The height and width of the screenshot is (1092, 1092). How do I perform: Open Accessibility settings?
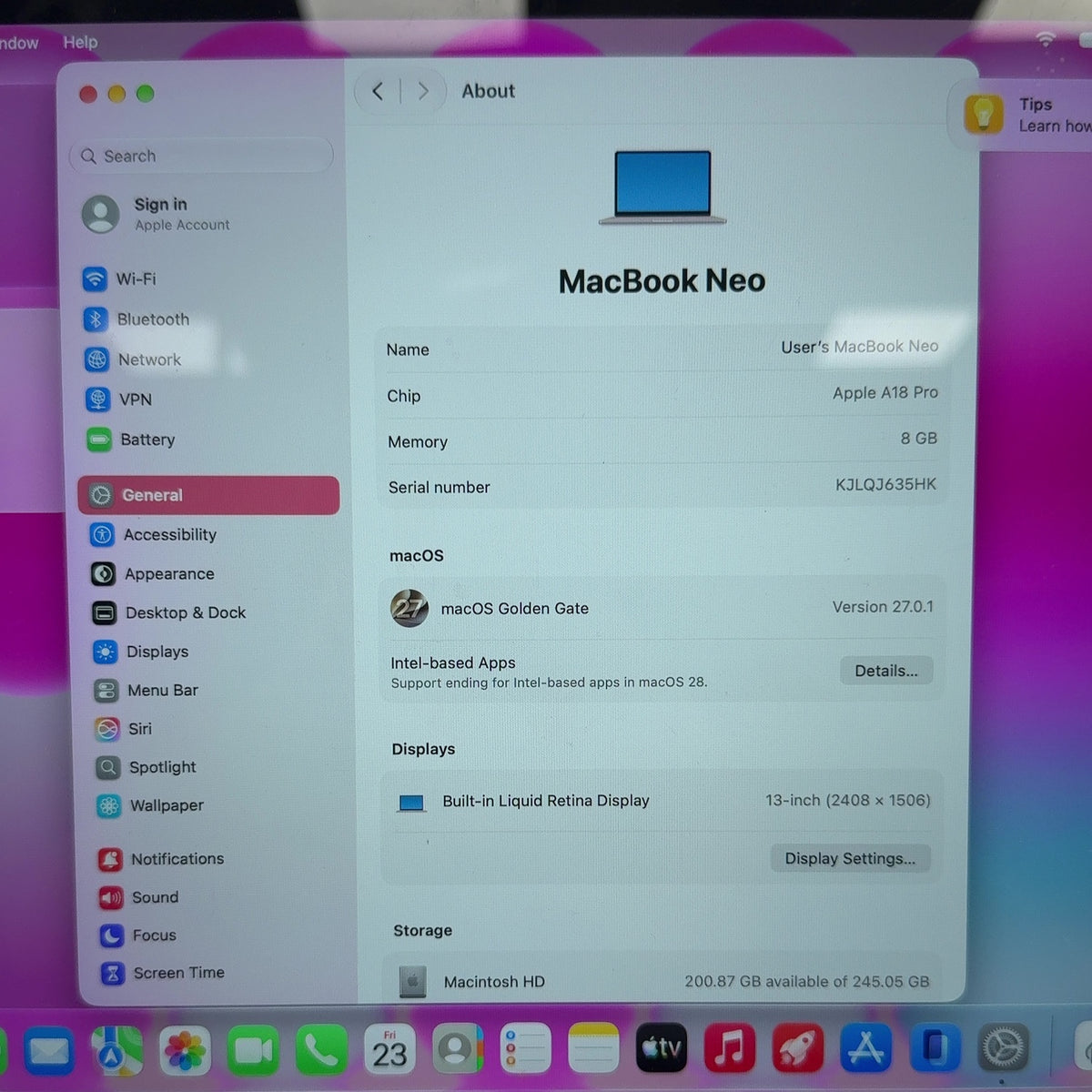click(154, 534)
